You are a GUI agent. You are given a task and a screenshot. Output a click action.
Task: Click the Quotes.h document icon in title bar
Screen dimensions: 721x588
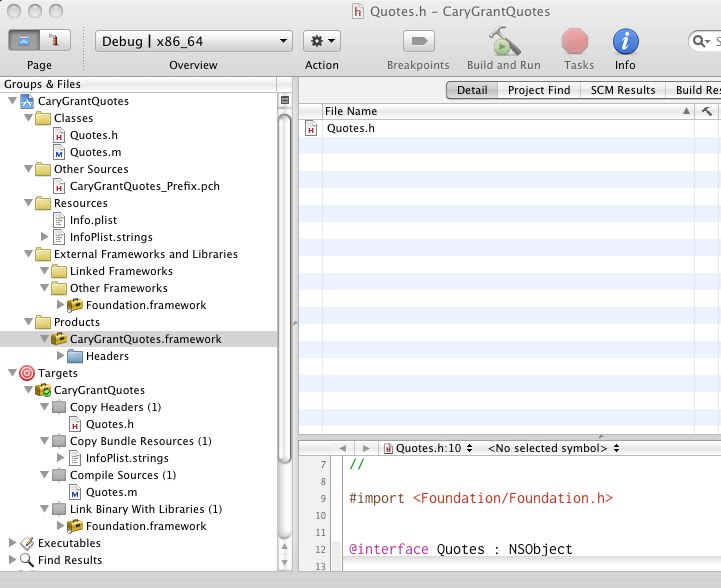(358, 11)
